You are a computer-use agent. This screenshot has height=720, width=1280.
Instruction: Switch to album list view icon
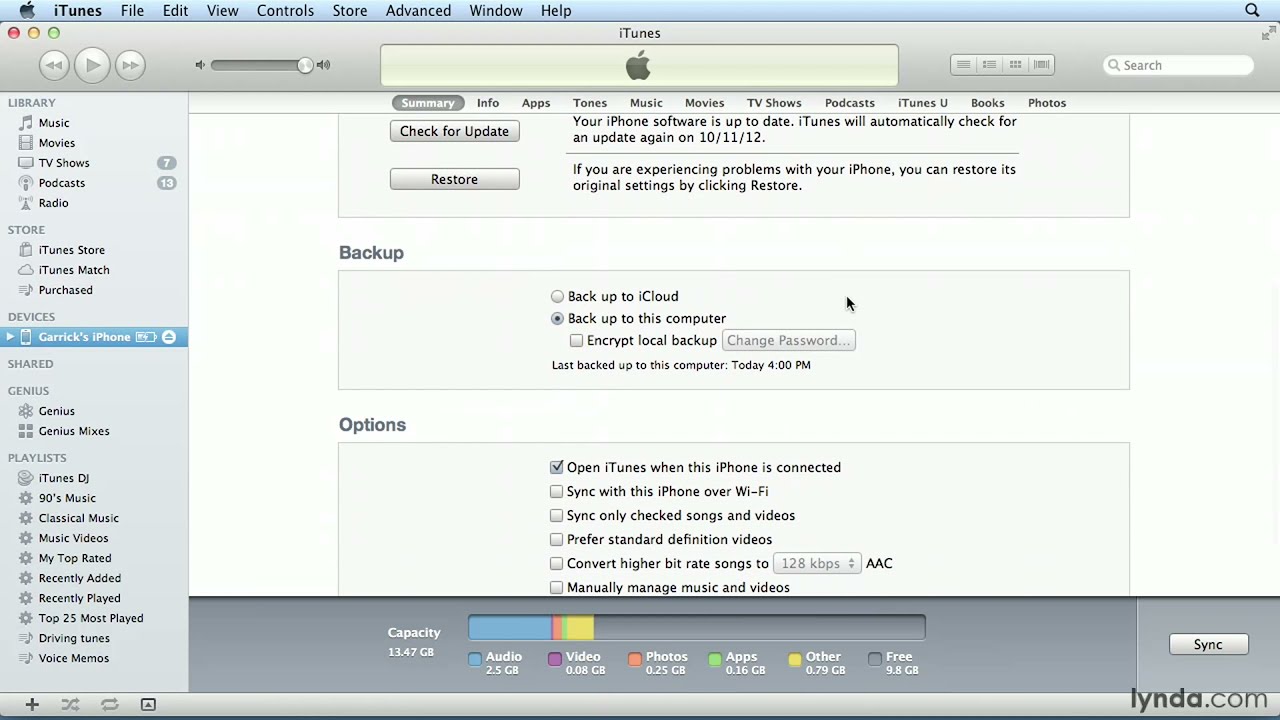(x=989, y=65)
